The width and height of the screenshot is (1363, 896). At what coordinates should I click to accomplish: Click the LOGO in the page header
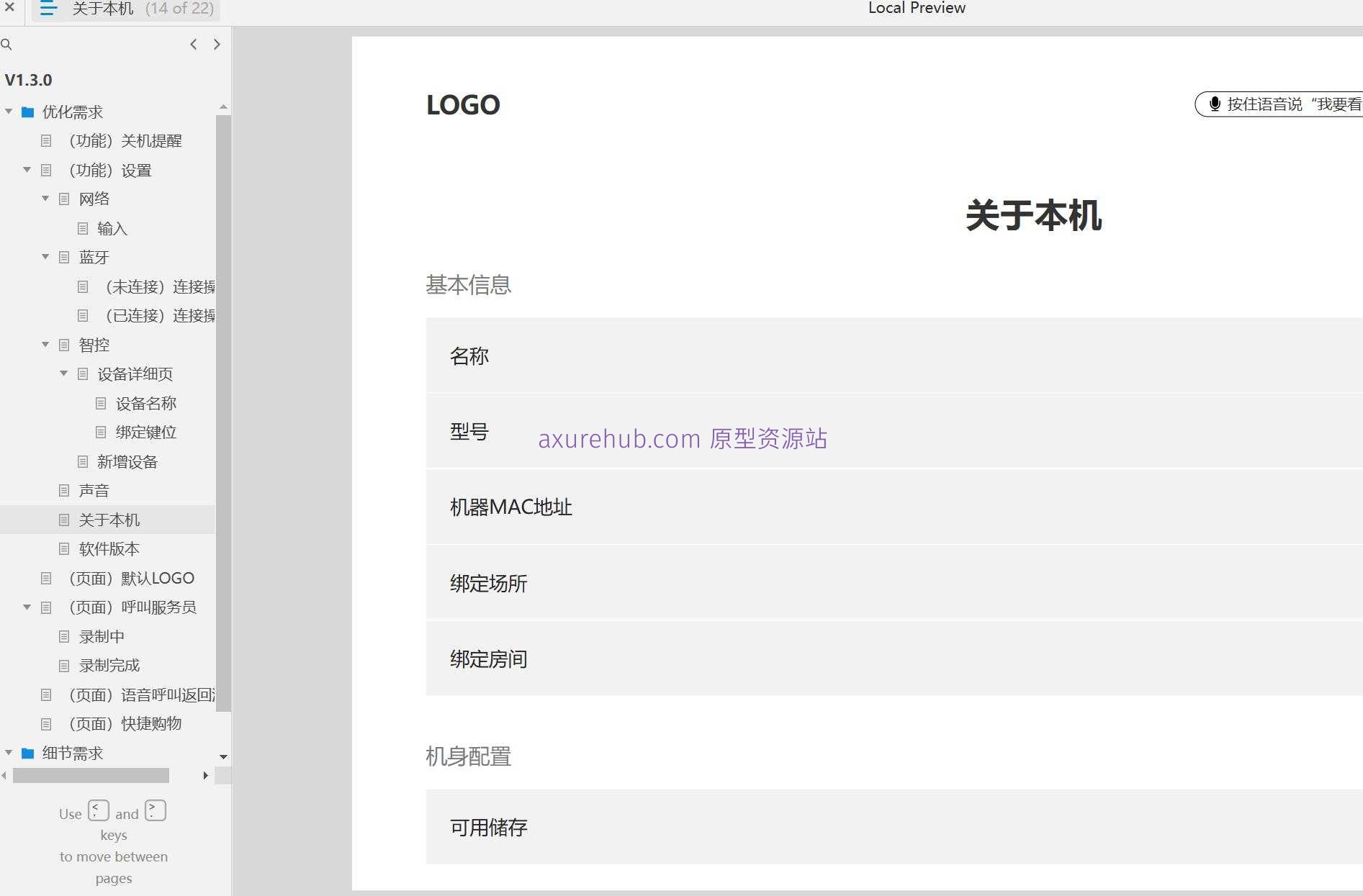(463, 105)
